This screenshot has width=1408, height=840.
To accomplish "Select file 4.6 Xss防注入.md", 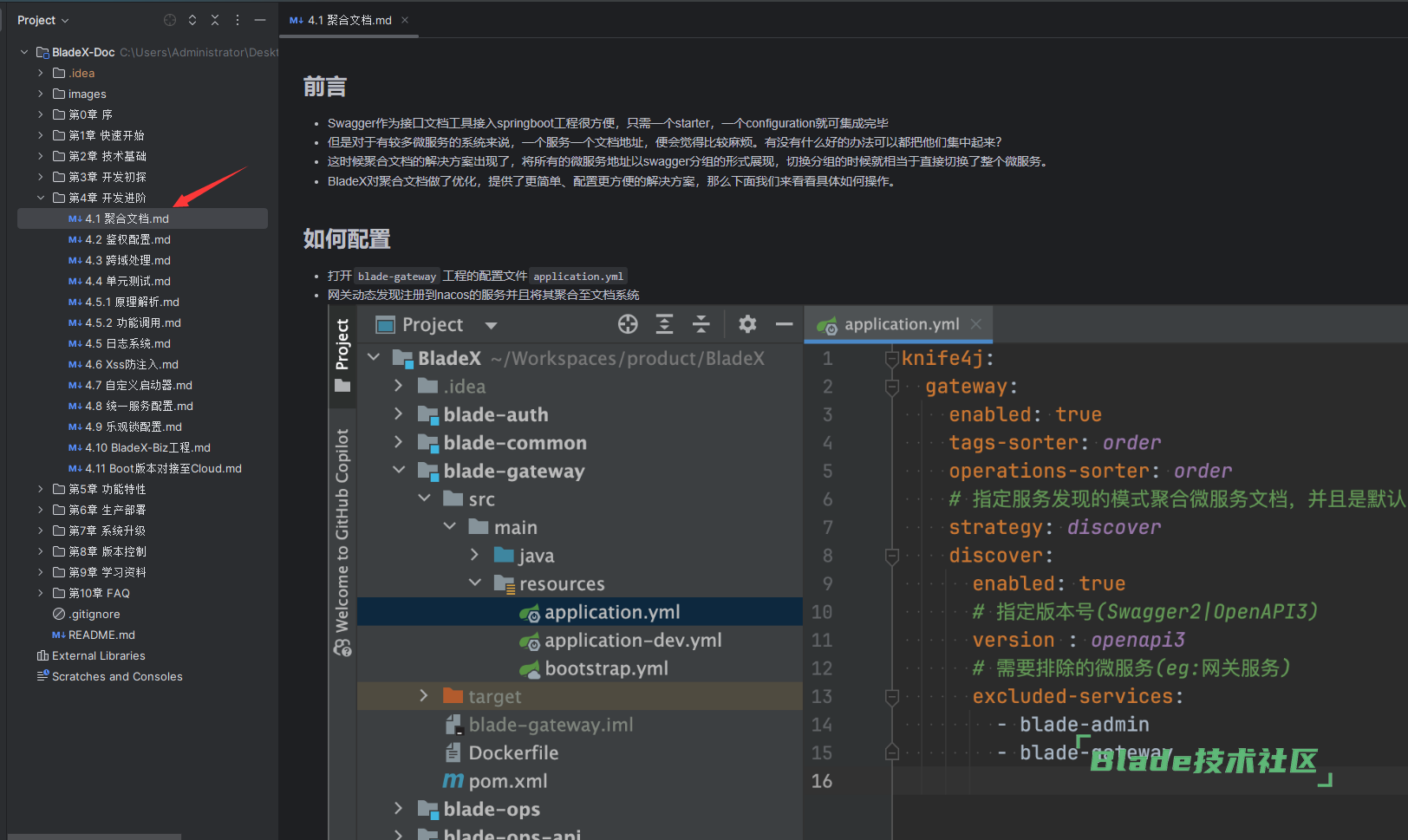I will click(x=132, y=364).
